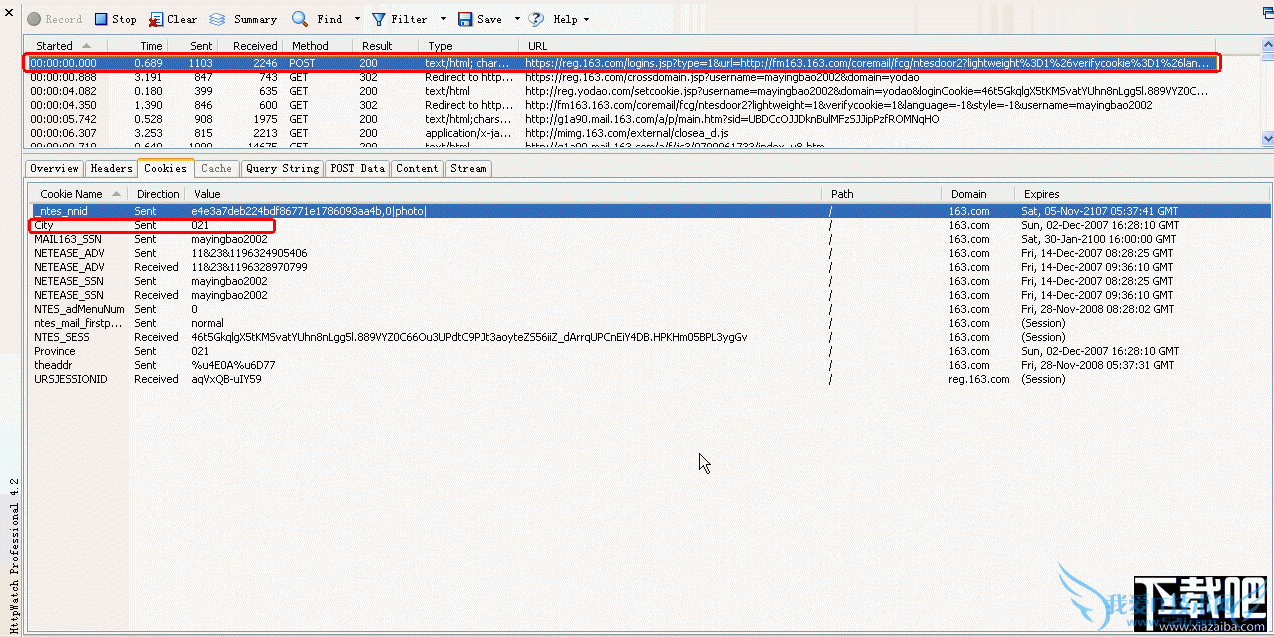Image resolution: width=1274 pixels, height=637 pixels.
Task: View the Query String tab
Action: (281, 168)
